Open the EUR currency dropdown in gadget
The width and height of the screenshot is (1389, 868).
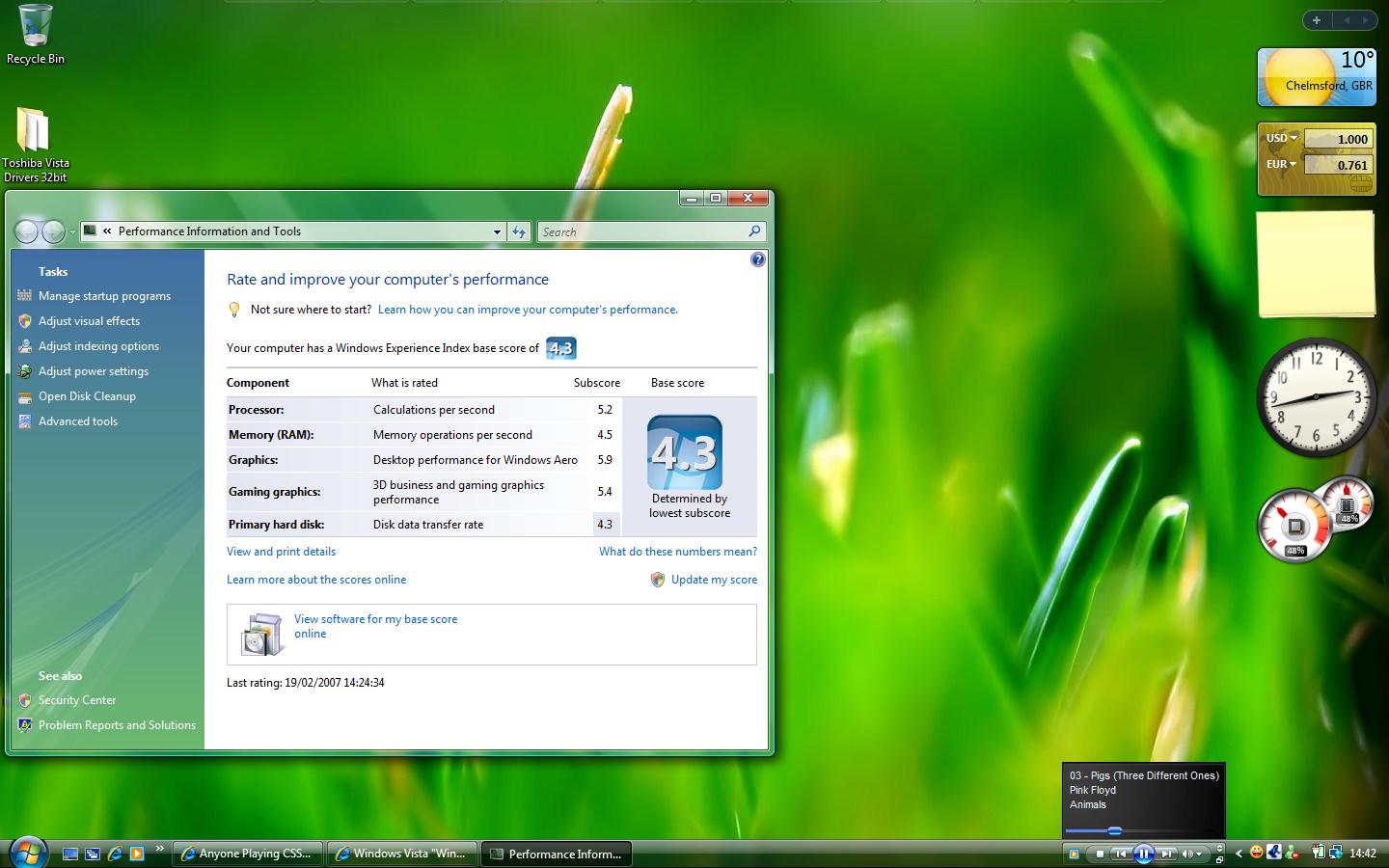point(1281,164)
